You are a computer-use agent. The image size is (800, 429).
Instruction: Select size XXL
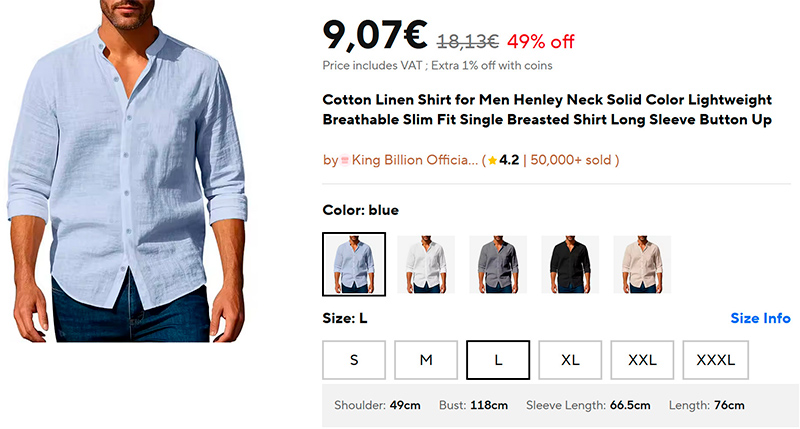pos(642,360)
